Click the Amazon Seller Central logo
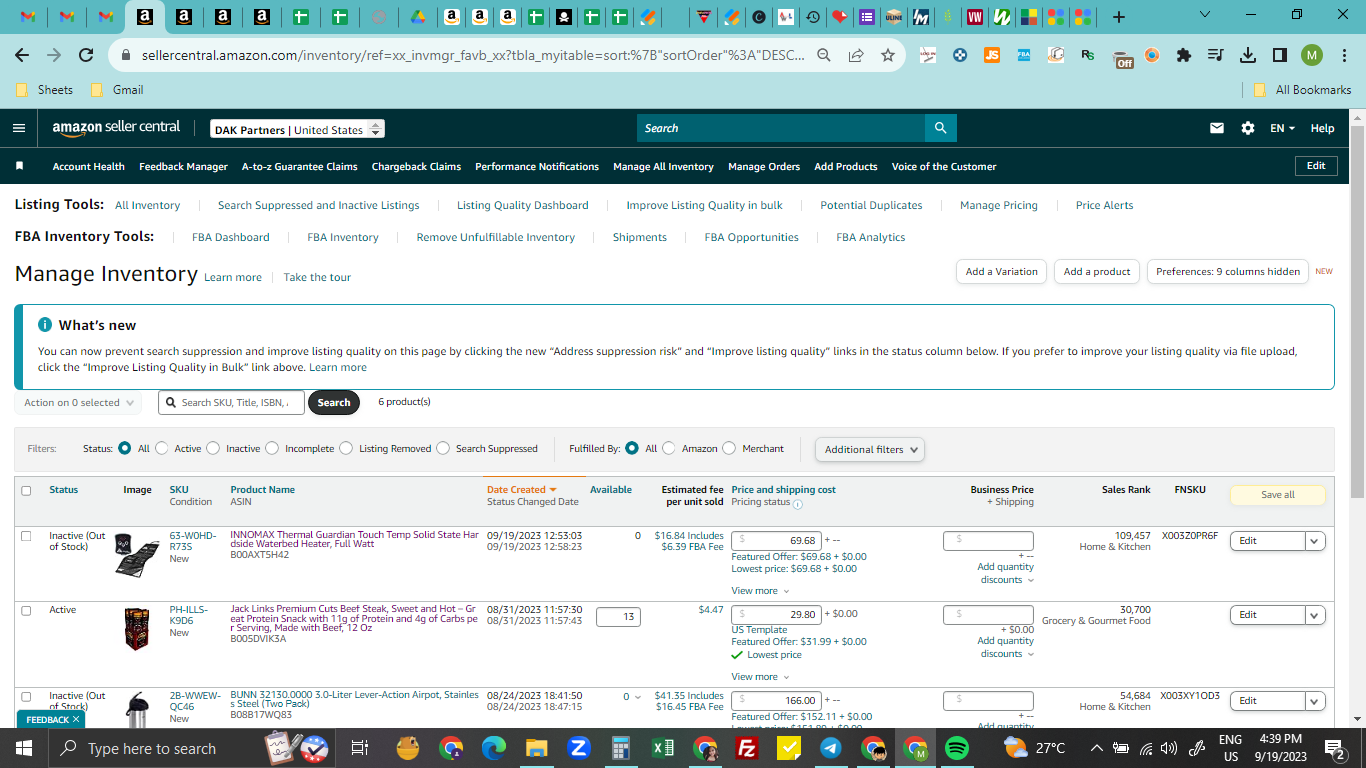Image resolution: width=1366 pixels, height=768 pixels. 116,128
